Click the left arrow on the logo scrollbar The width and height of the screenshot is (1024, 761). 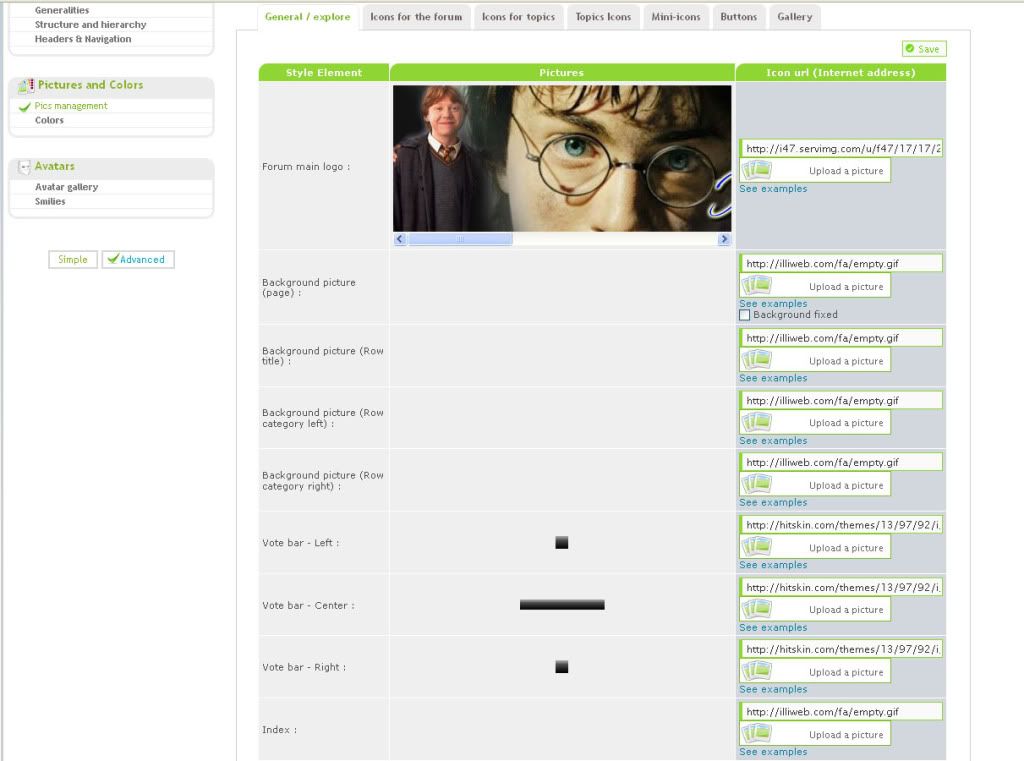click(x=400, y=239)
